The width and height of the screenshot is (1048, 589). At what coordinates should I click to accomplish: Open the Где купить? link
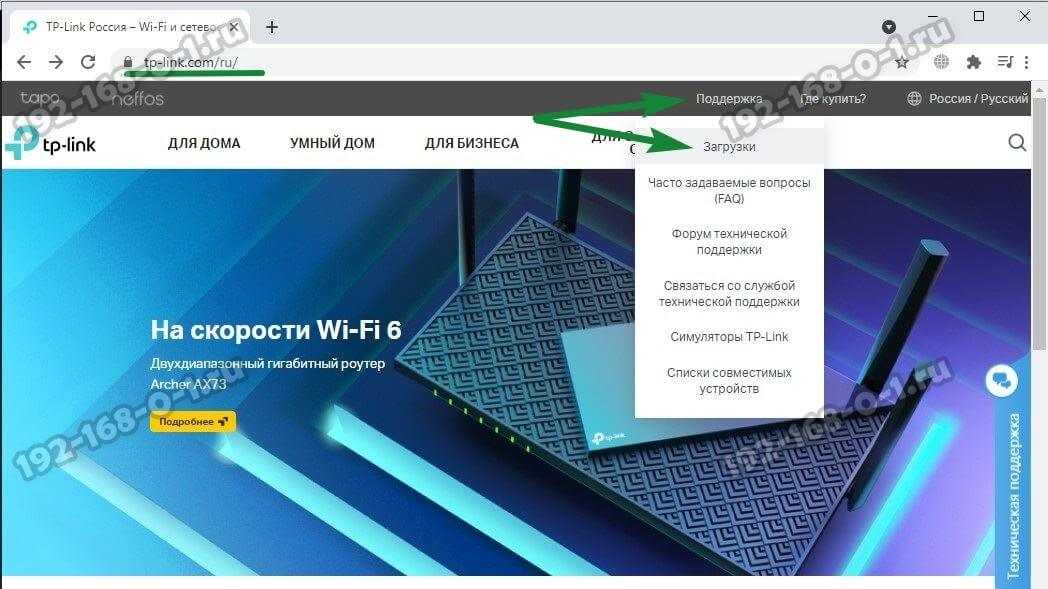[x=833, y=98]
